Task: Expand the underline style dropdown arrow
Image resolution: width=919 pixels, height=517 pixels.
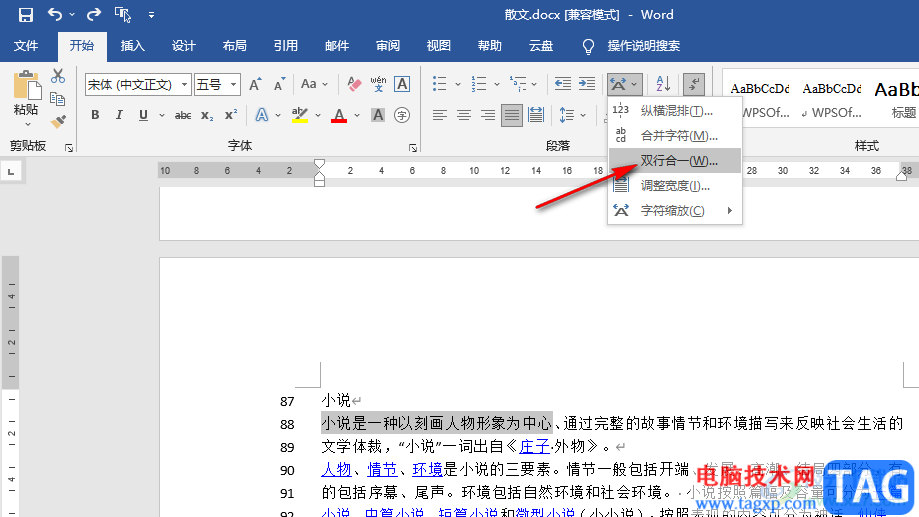Action: pyautogui.click(x=162, y=115)
